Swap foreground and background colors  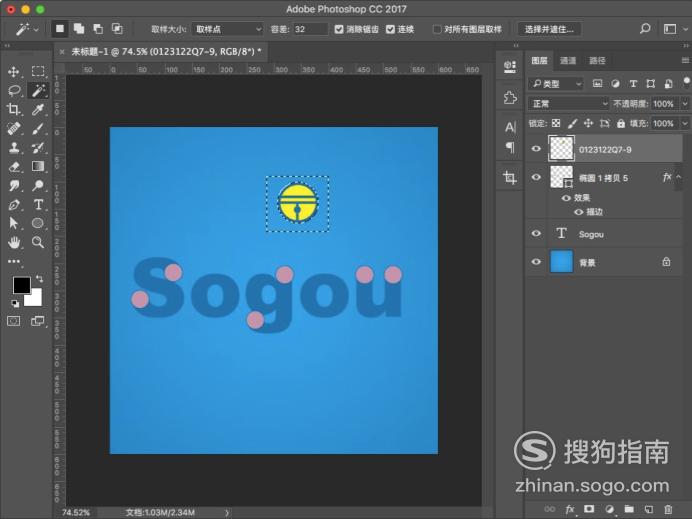coord(39,278)
